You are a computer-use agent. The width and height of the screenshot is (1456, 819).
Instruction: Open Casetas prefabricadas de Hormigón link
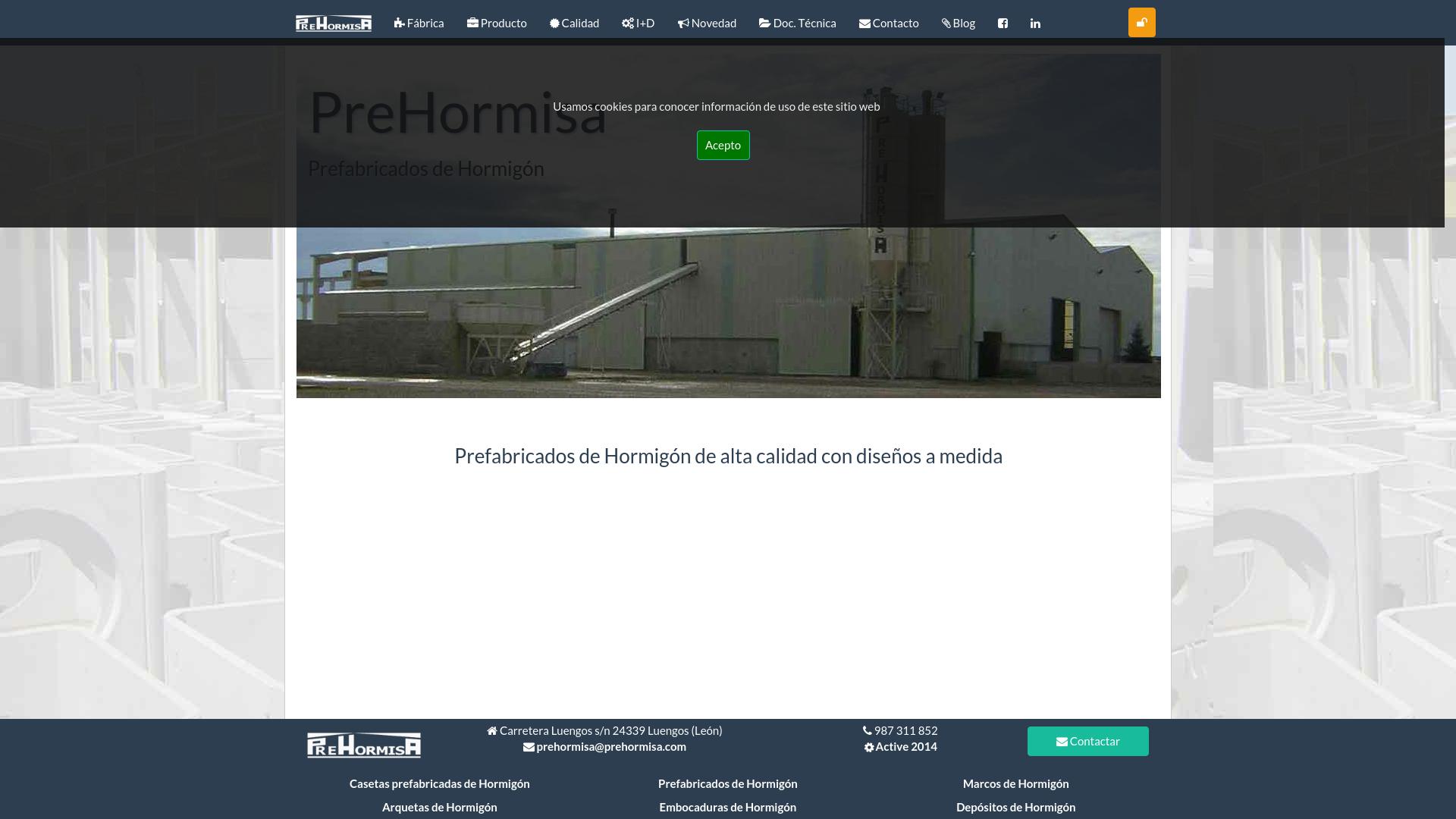pos(440,784)
